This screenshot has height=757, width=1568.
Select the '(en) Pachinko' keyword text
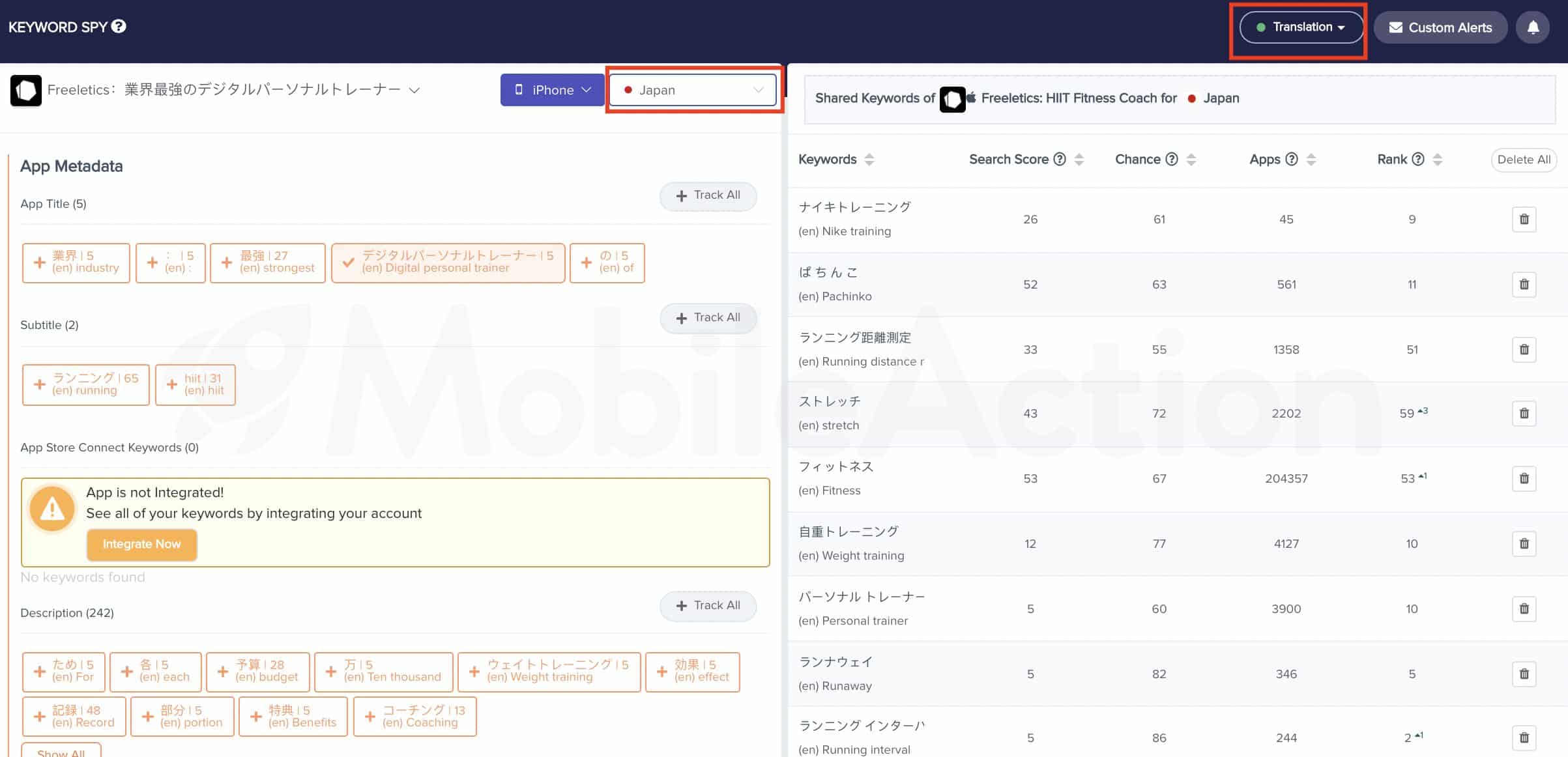tap(835, 296)
